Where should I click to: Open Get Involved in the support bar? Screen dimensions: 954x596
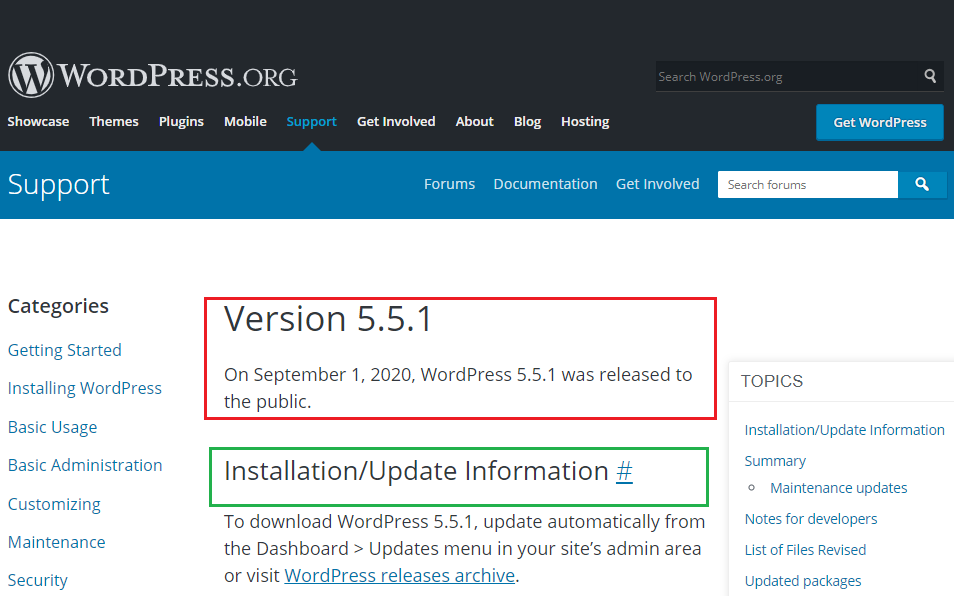(x=658, y=184)
